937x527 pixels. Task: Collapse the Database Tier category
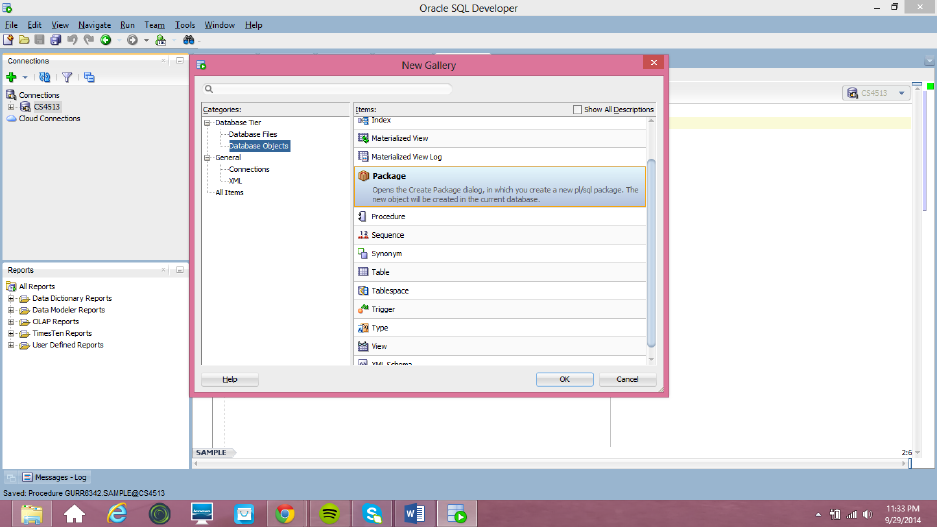point(207,122)
